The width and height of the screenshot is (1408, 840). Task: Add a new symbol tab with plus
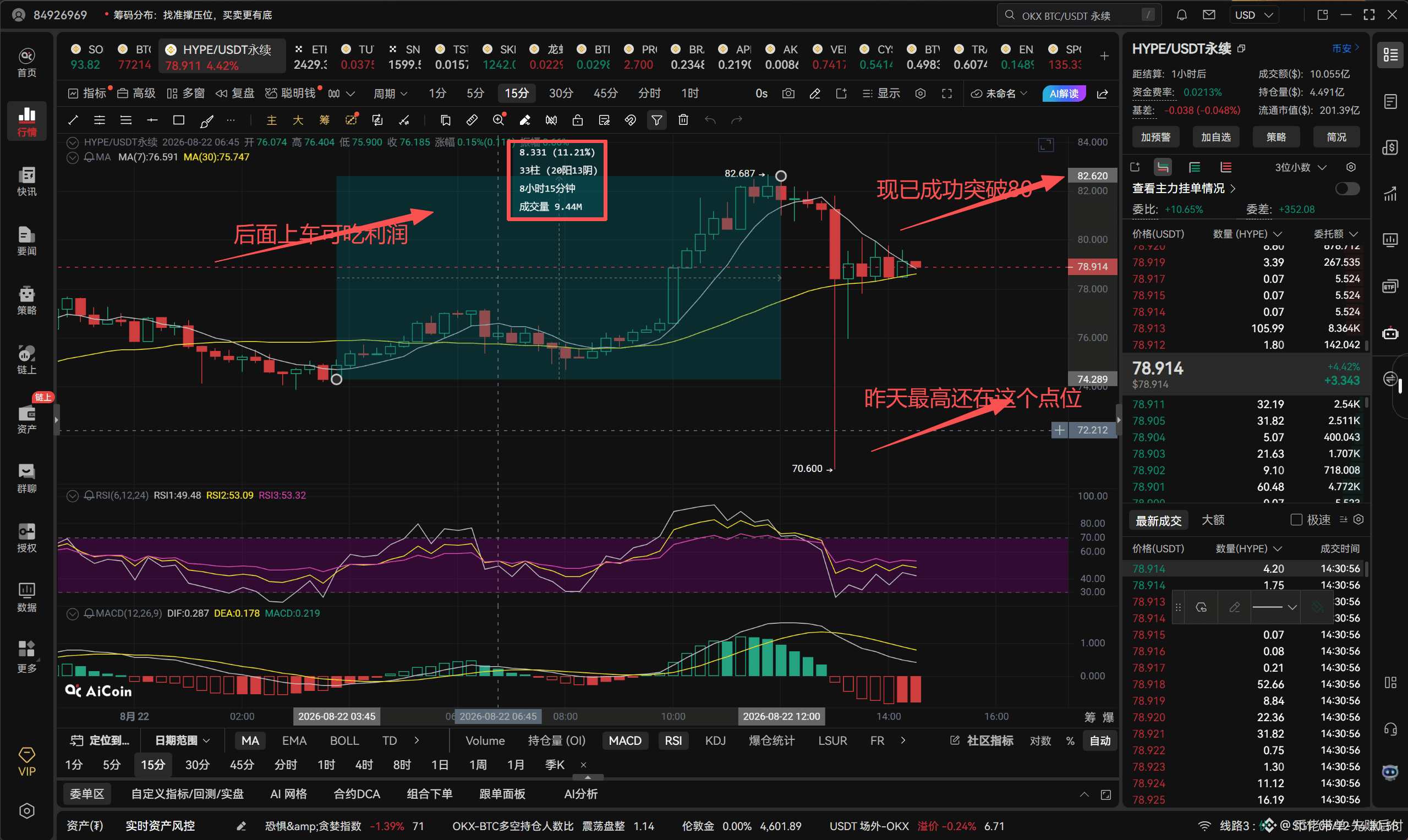click(1104, 56)
